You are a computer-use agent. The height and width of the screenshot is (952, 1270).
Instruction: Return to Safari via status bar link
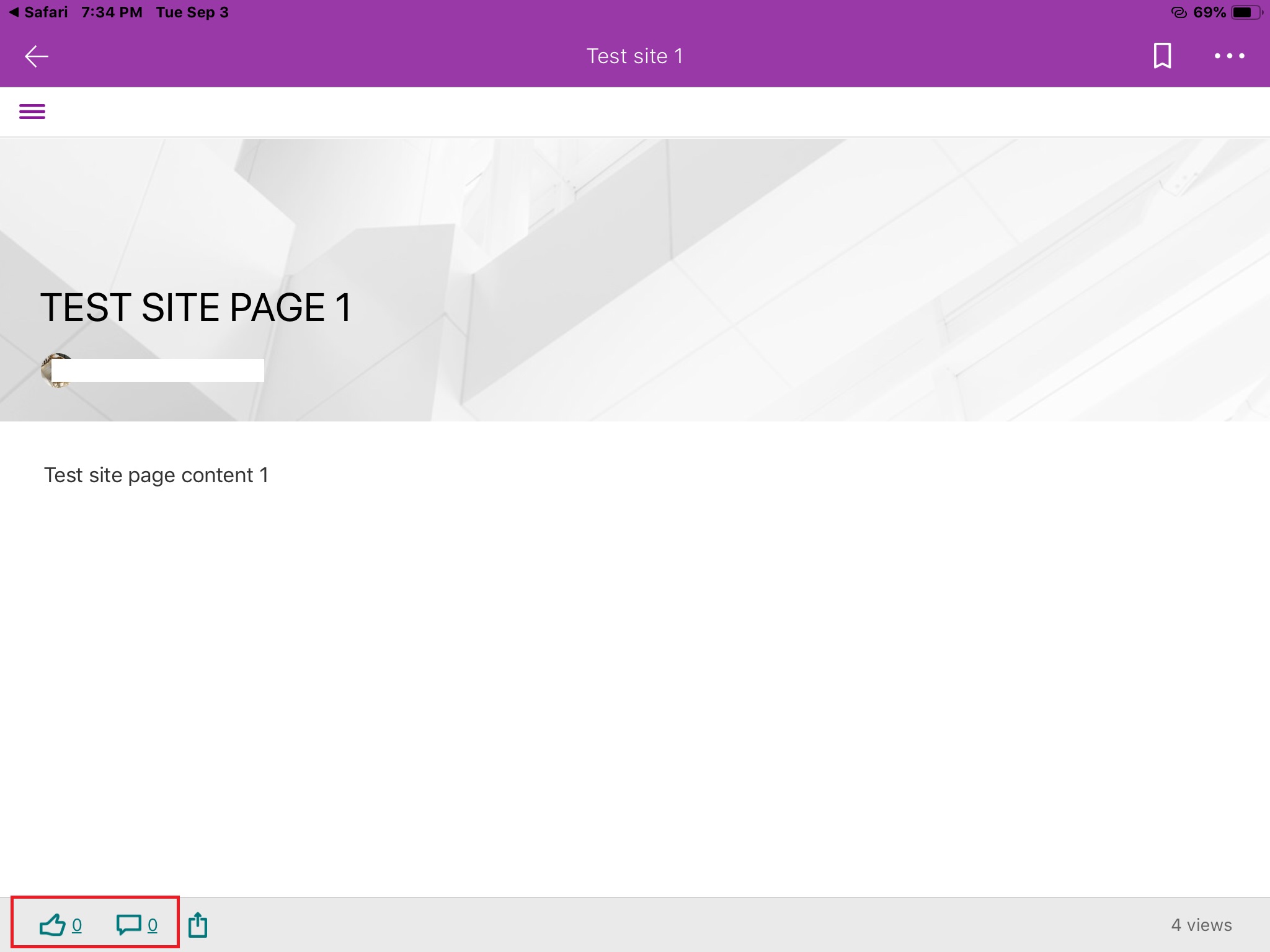(x=38, y=12)
